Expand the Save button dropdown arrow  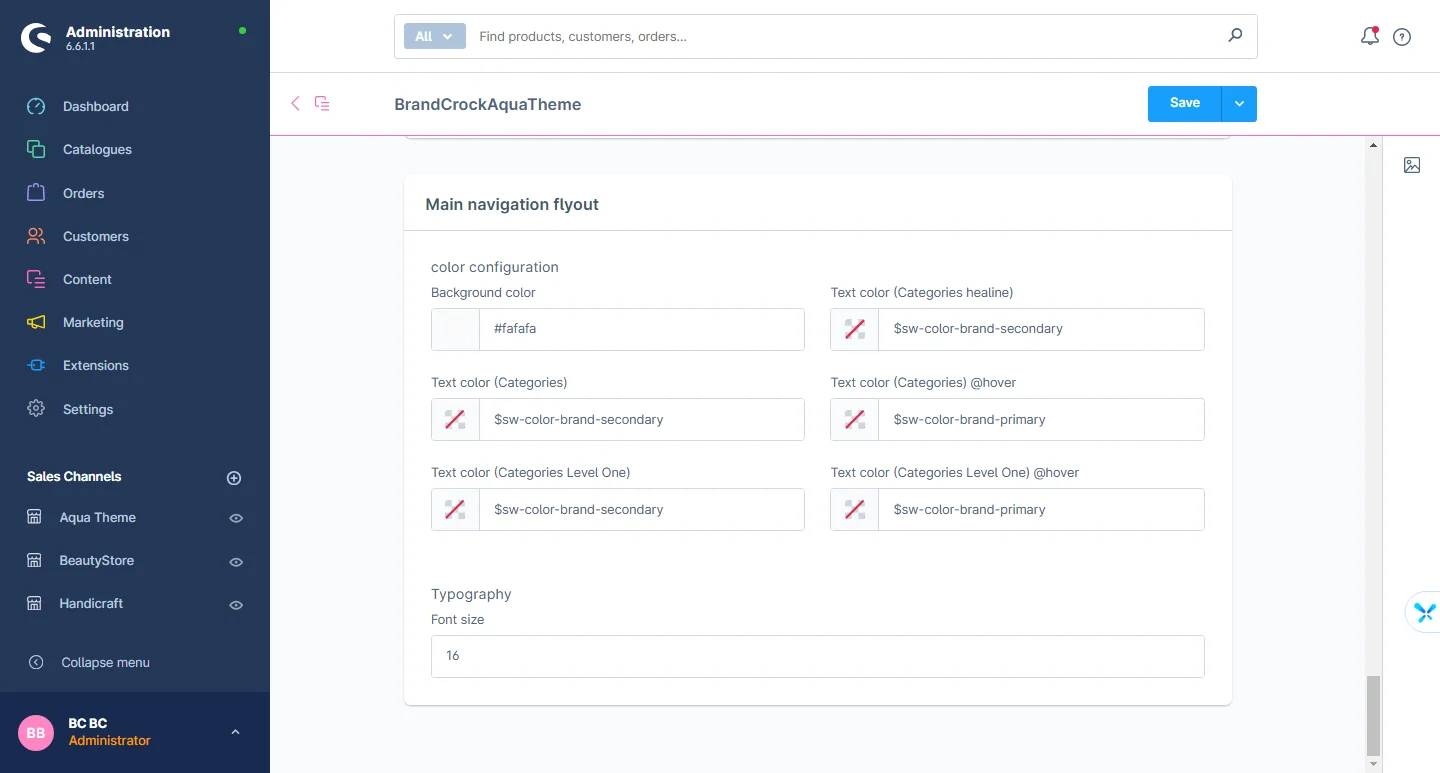pyautogui.click(x=1239, y=104)
